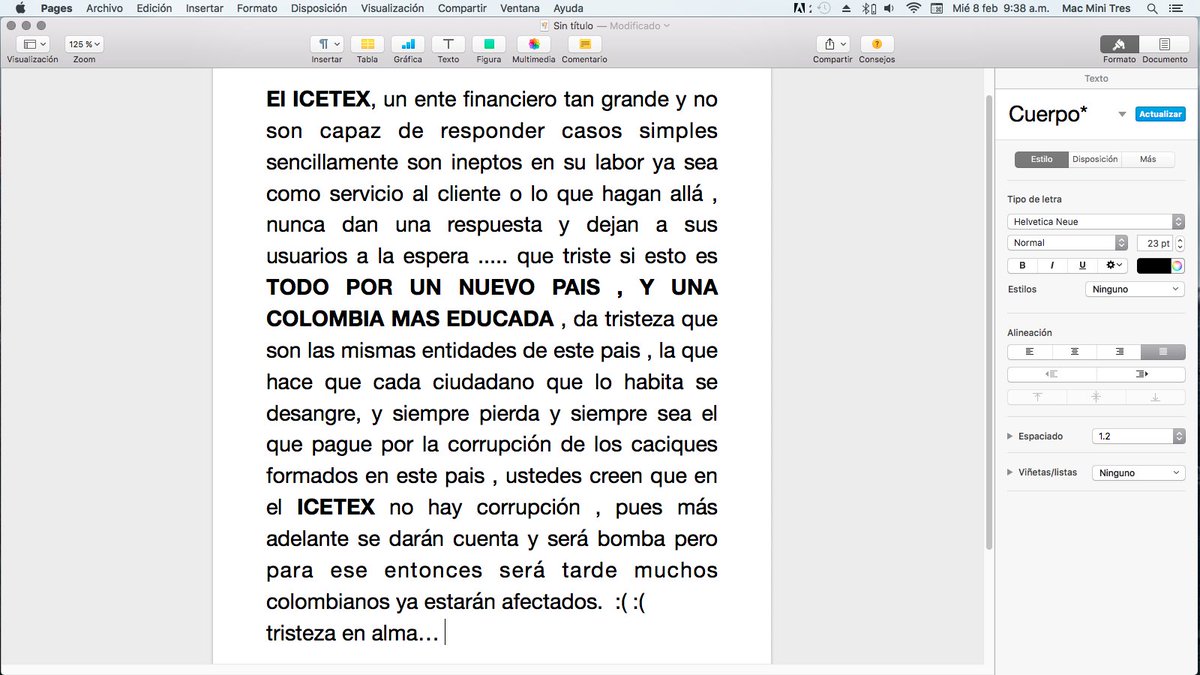This screenshot has height=675, width=1200.
Task: Toggle italic with the I button
Action: [1052, 265]
